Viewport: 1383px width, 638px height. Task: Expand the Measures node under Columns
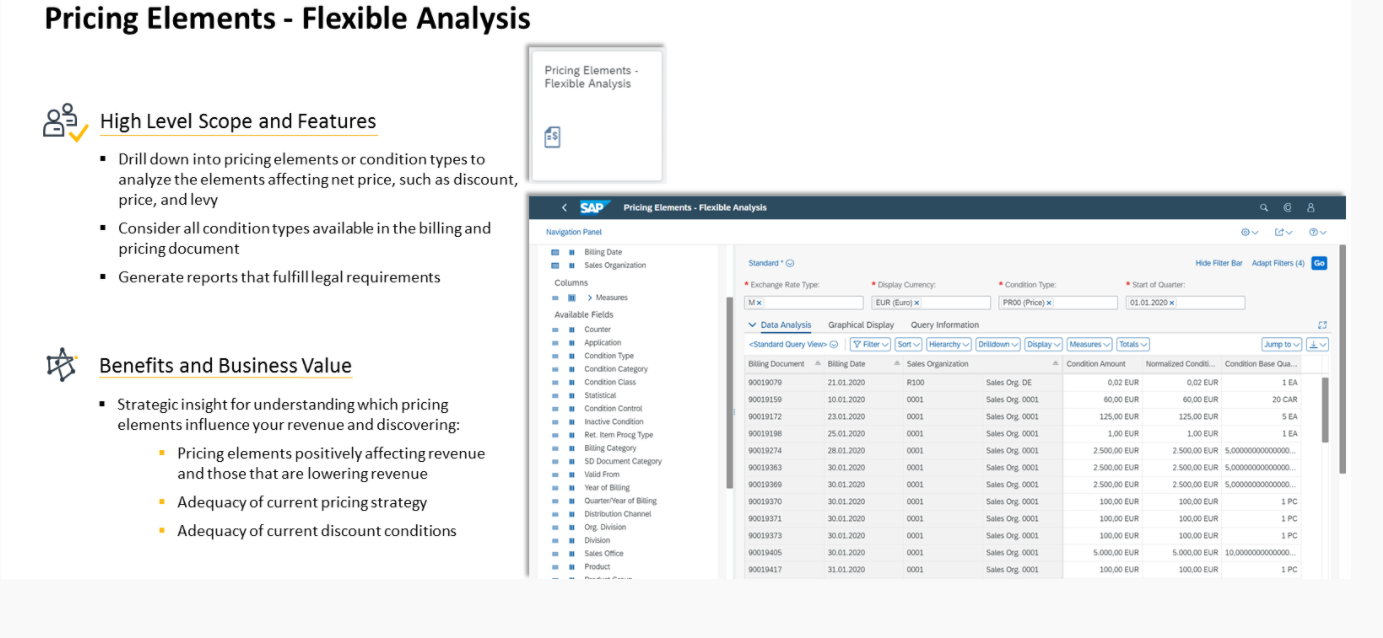[590, 298]
